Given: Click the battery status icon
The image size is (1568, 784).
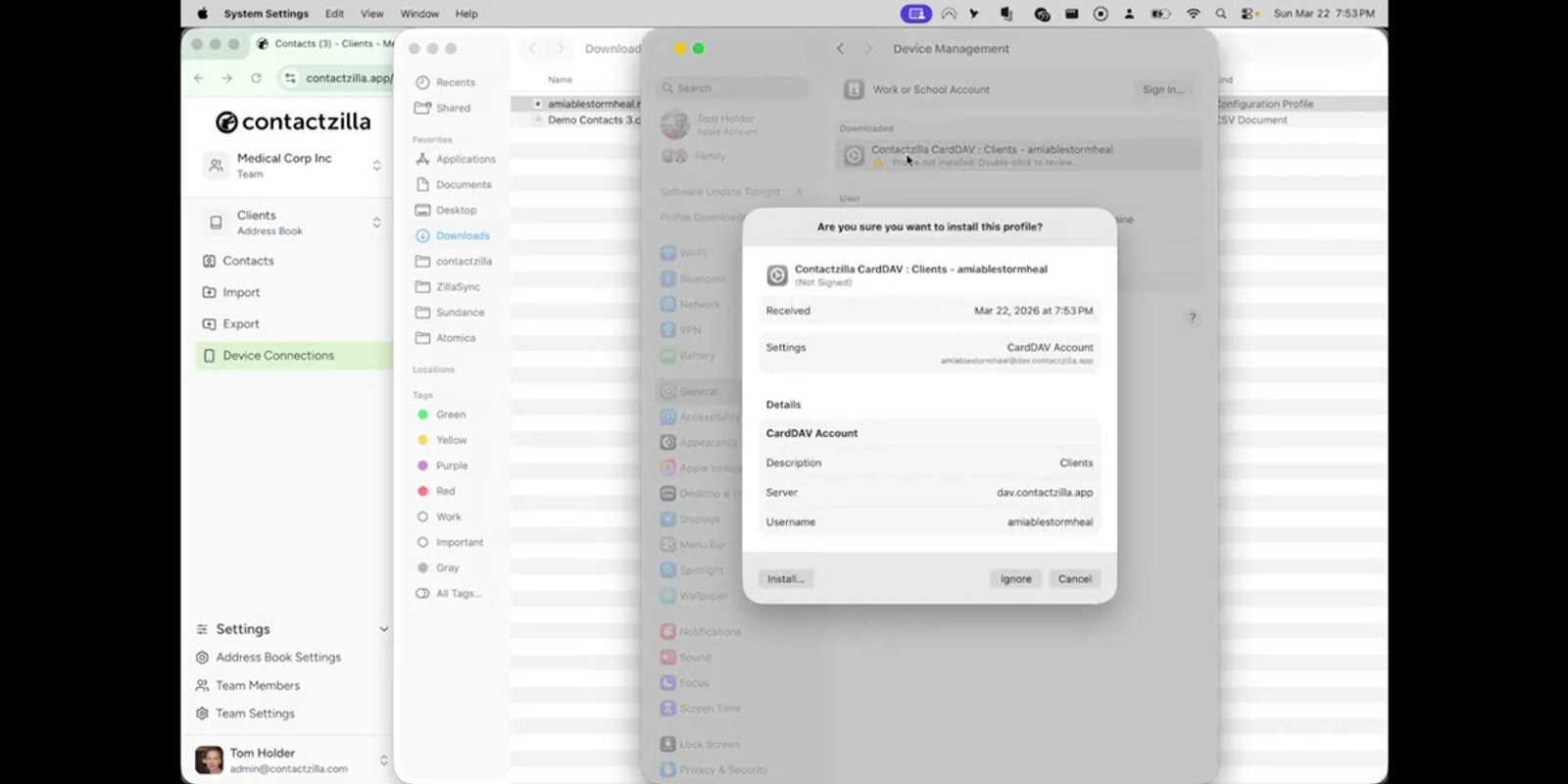Looking at the screenshot, I should pos(1160,14).
